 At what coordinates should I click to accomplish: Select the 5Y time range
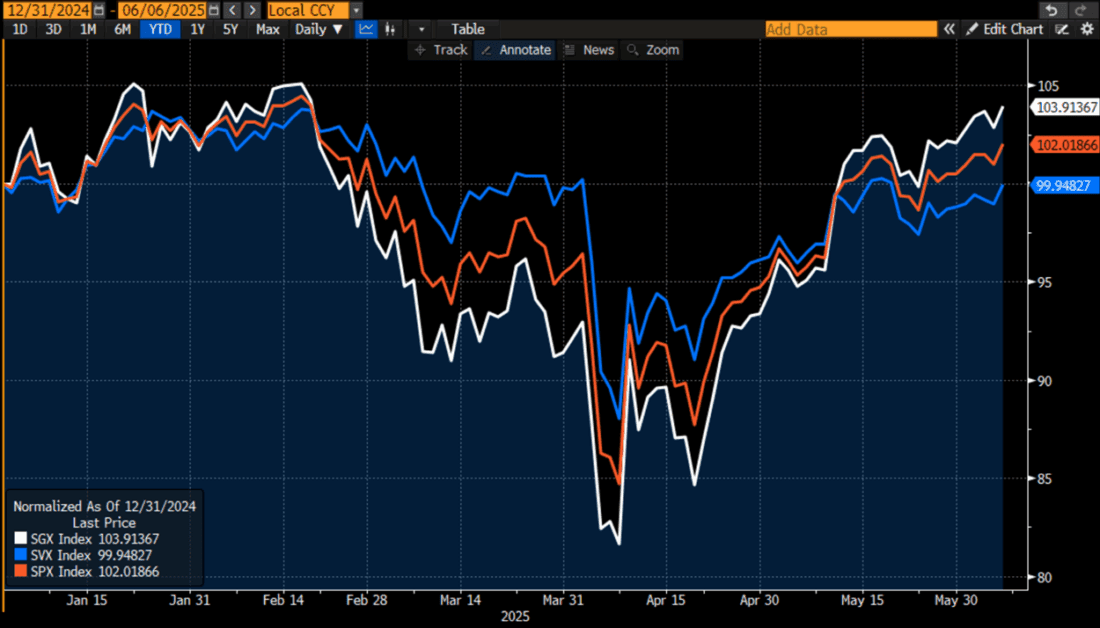tap(230, 29)
